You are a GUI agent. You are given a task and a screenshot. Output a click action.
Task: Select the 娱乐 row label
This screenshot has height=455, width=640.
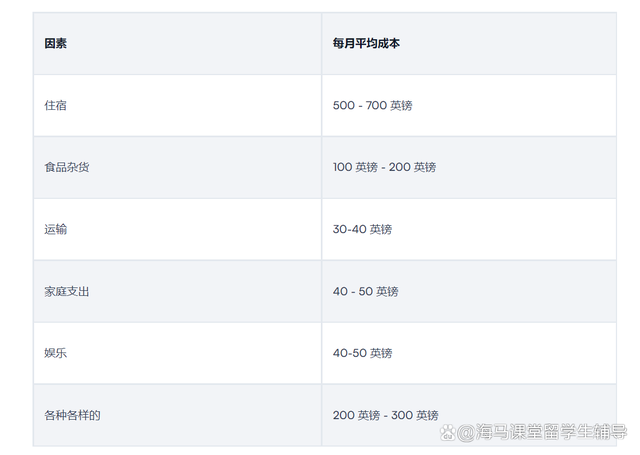(x=56, y=353)
